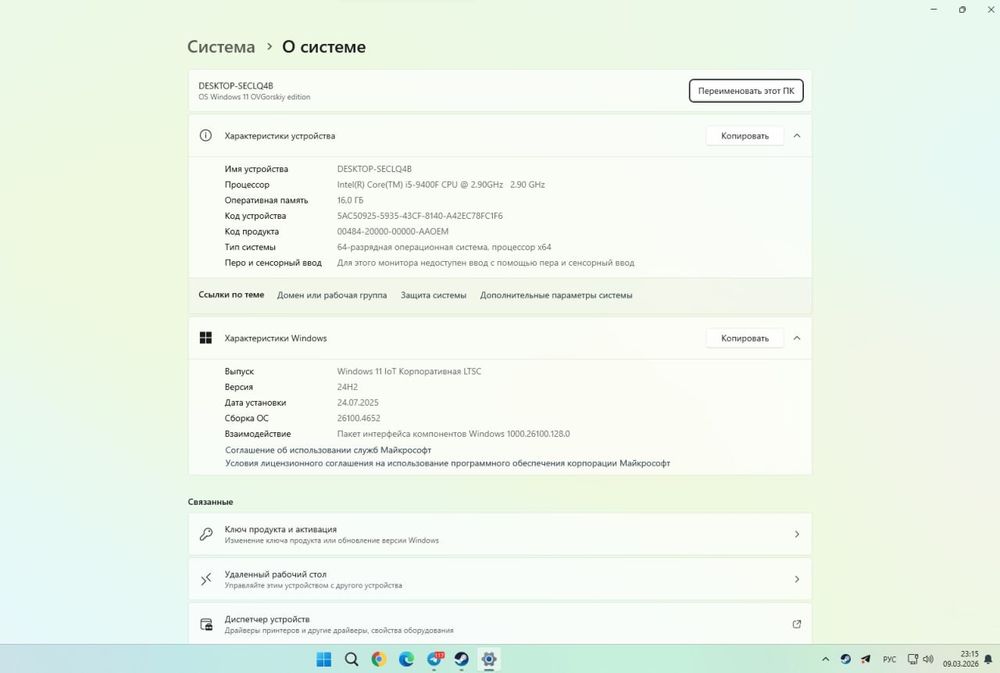Launch Microsoft Edge from taskbar
The height and width of the screenshot is (673, 1000).
click(406, 659)
